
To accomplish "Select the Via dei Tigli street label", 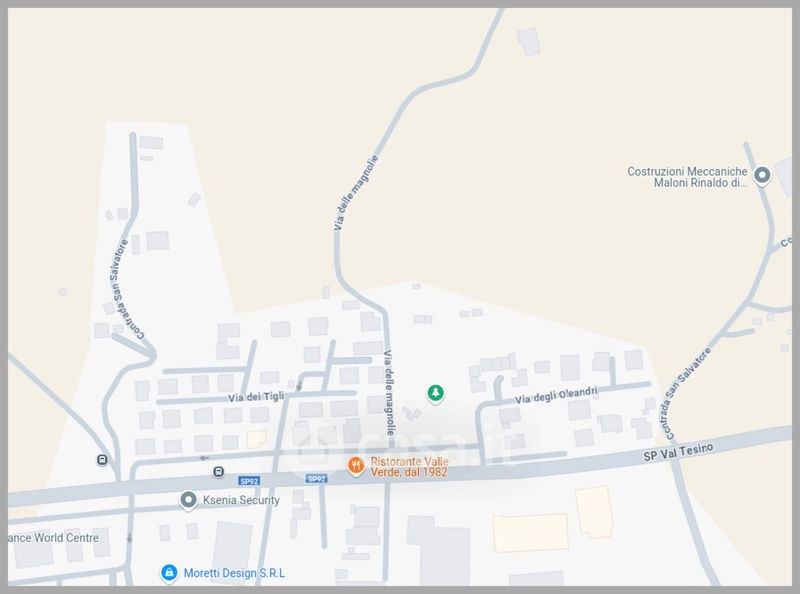I will tap(256, 397).
